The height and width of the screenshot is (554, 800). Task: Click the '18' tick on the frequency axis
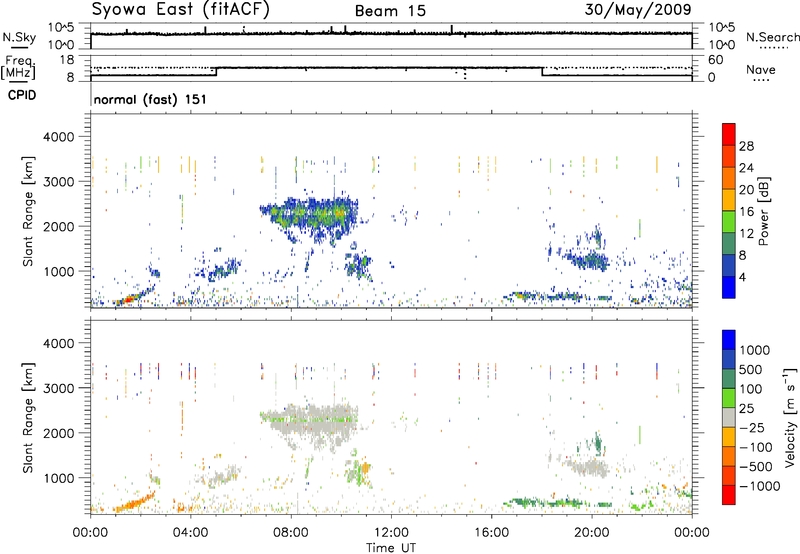67,60
